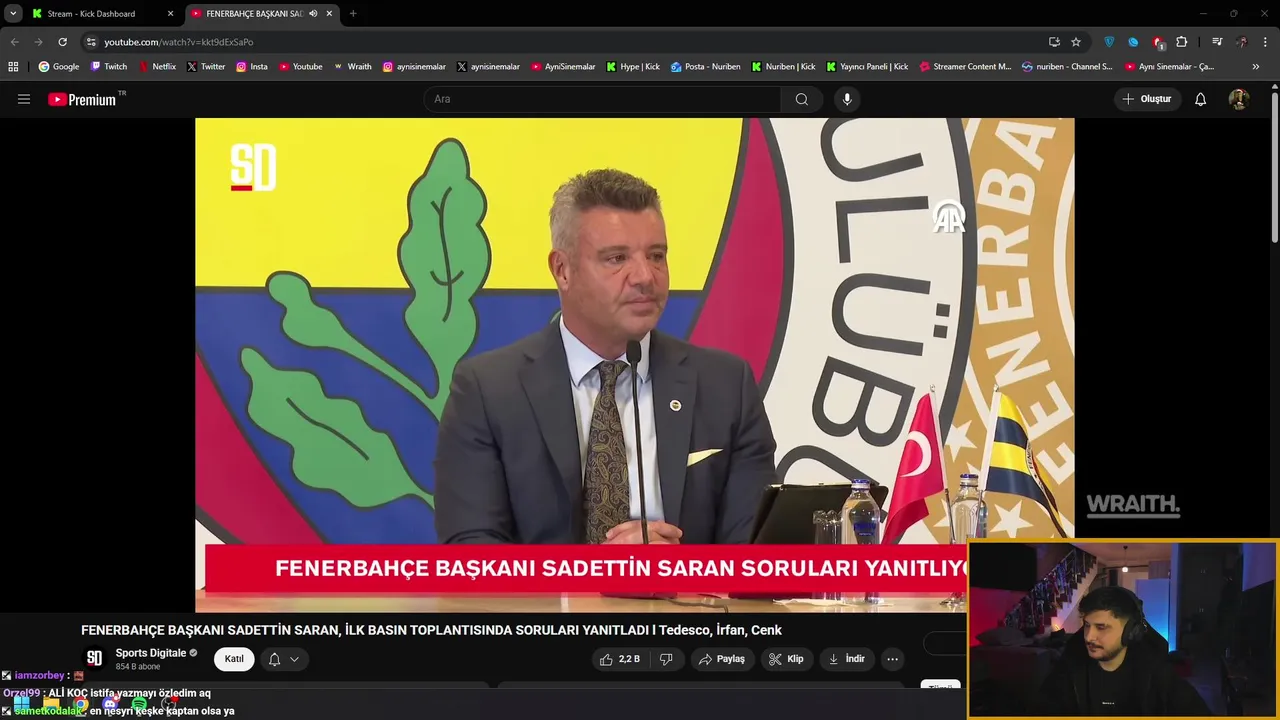The height and width of the screenshot is (720, 1280).
Task: Click the YouTube search field Ara
Action: tap(603, 99)
